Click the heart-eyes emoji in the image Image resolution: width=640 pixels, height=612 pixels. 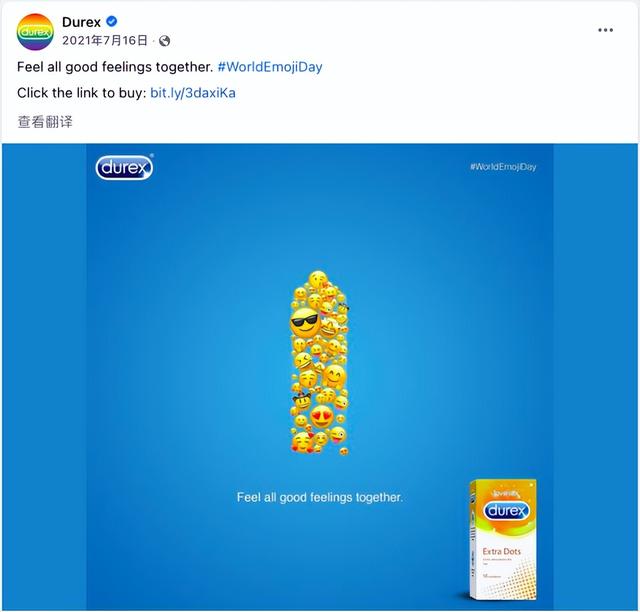(x=322, y=417)
